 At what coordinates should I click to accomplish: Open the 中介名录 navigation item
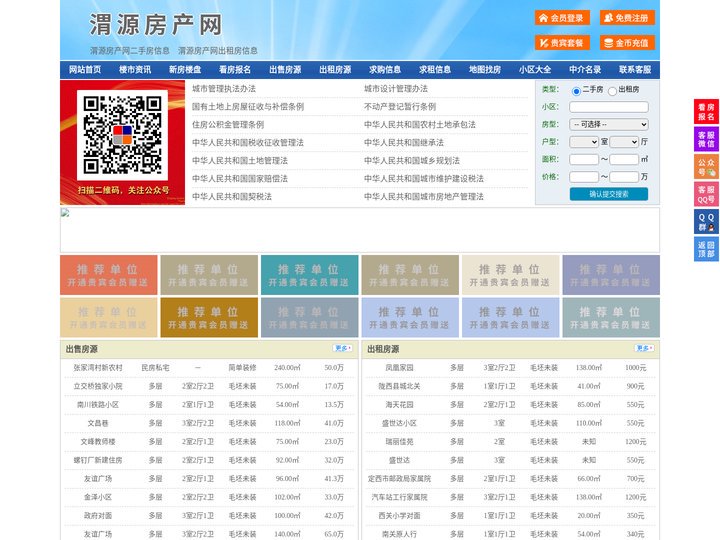pyautogui.click(x=585, y=70)
